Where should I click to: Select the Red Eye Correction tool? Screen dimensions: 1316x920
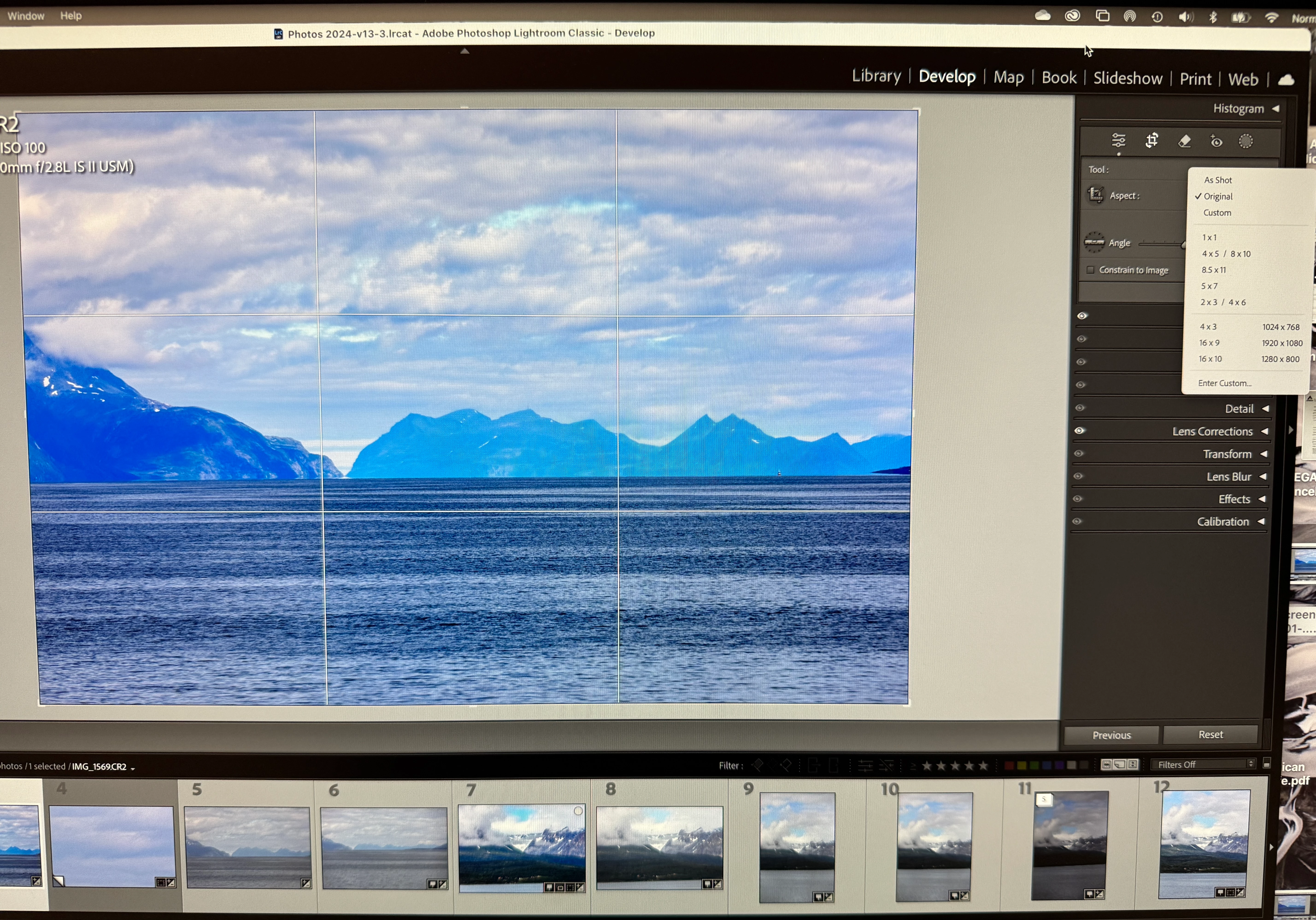pos(1216,141)
